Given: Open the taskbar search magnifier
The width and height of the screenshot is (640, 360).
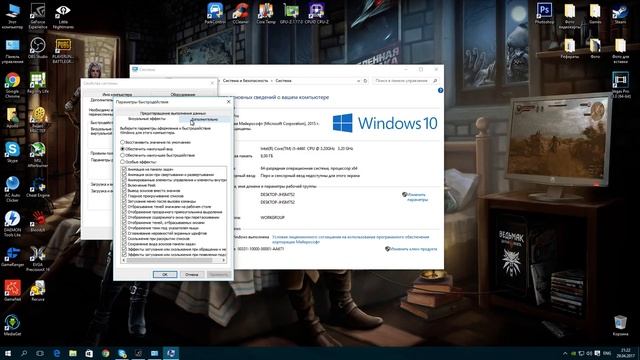Looking at the screenshot, I should click(x=24, y=353).
